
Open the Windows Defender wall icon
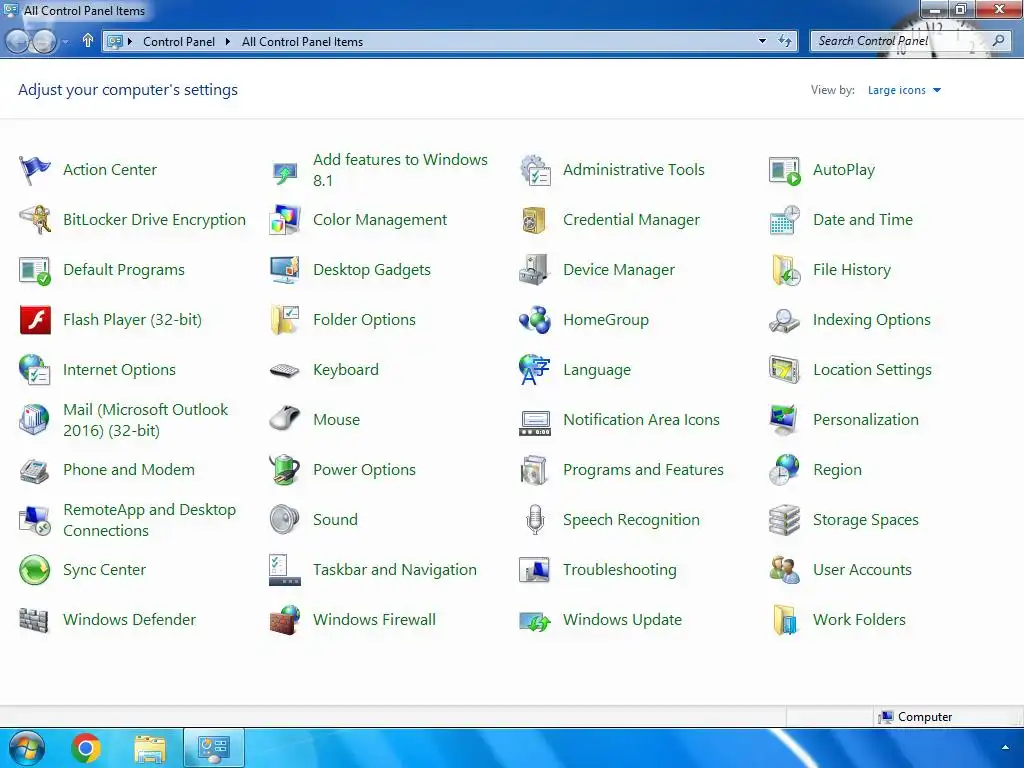point(34,620)
